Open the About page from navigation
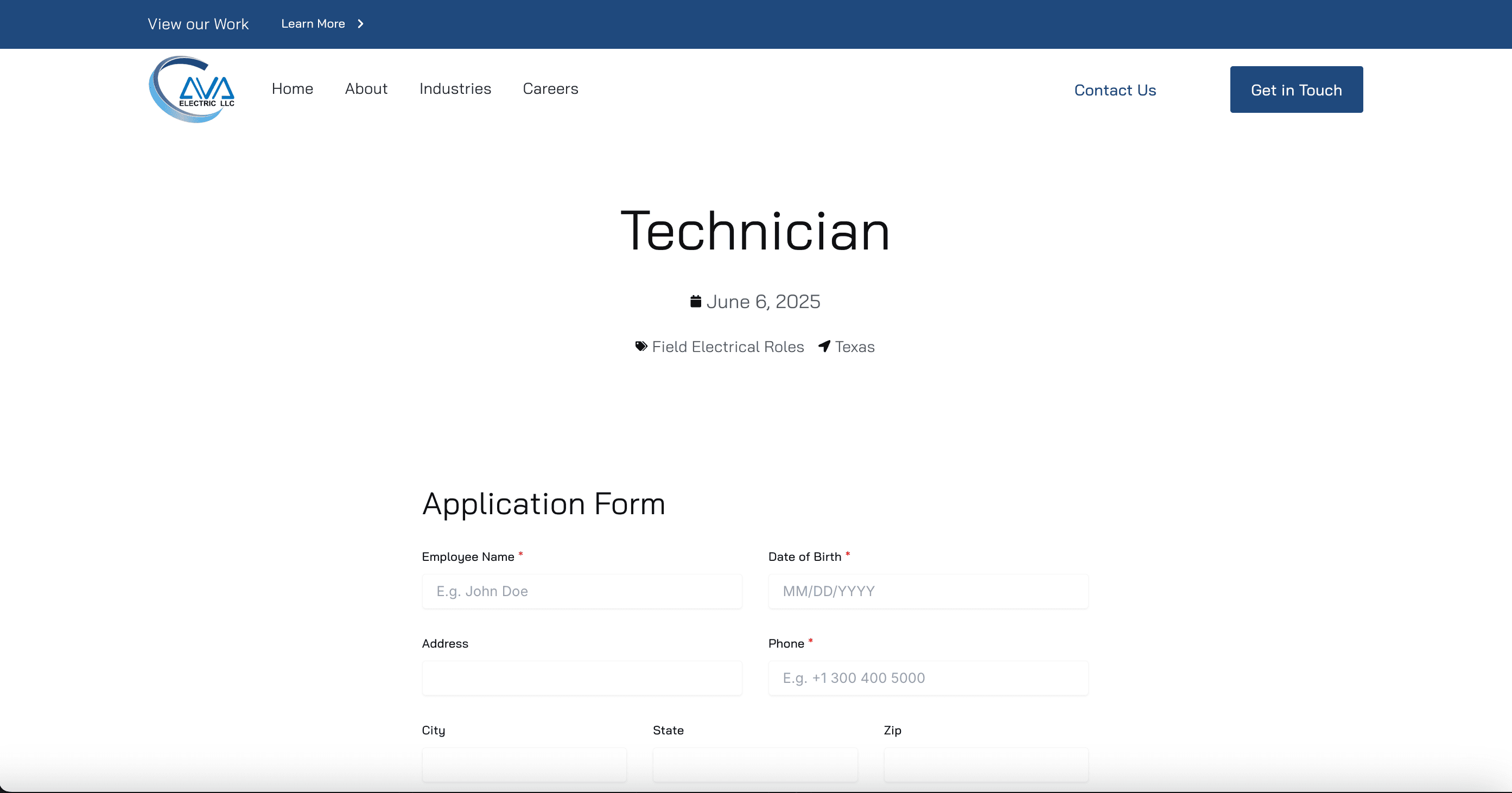 click(366, 88)
